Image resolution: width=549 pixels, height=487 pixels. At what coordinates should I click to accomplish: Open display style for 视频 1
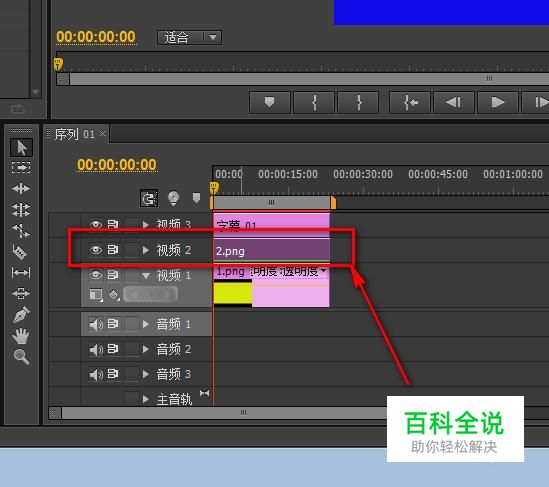[x=96, y=294]
